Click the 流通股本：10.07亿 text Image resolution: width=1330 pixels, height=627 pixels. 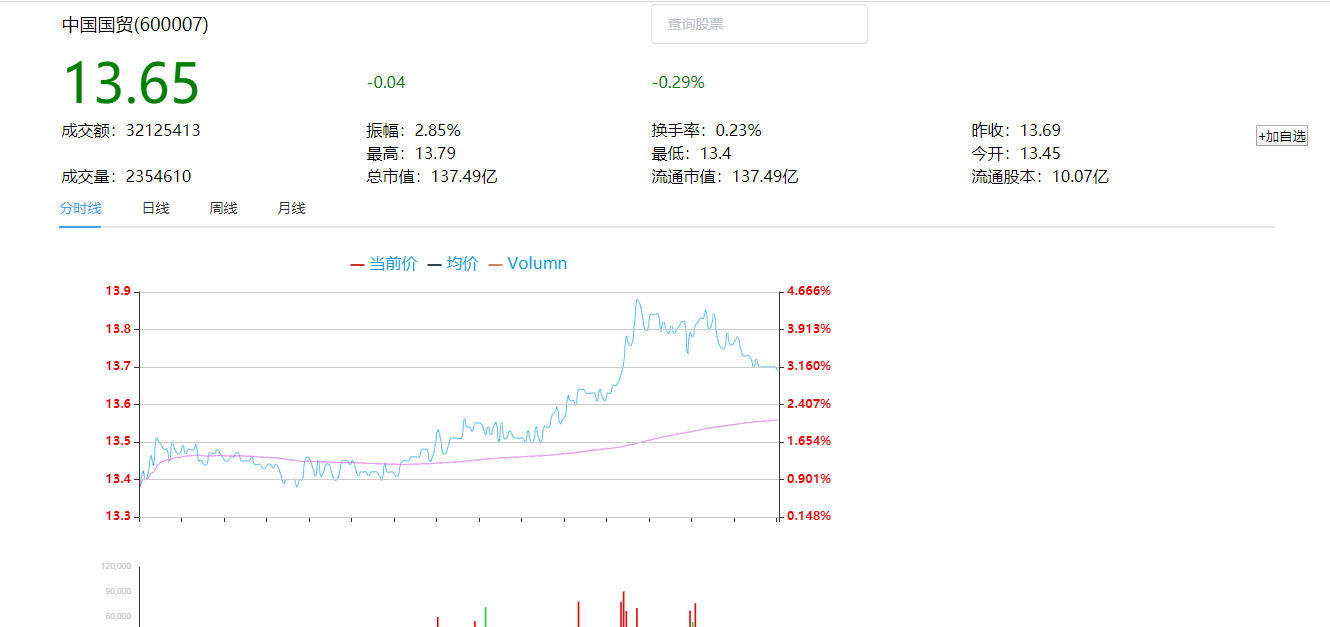[1040, 177]
